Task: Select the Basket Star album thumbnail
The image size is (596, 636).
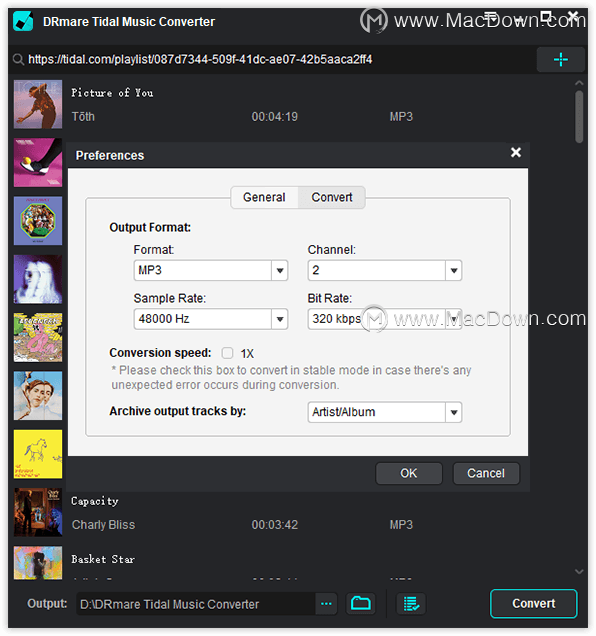Action: (x=38, y=563)
